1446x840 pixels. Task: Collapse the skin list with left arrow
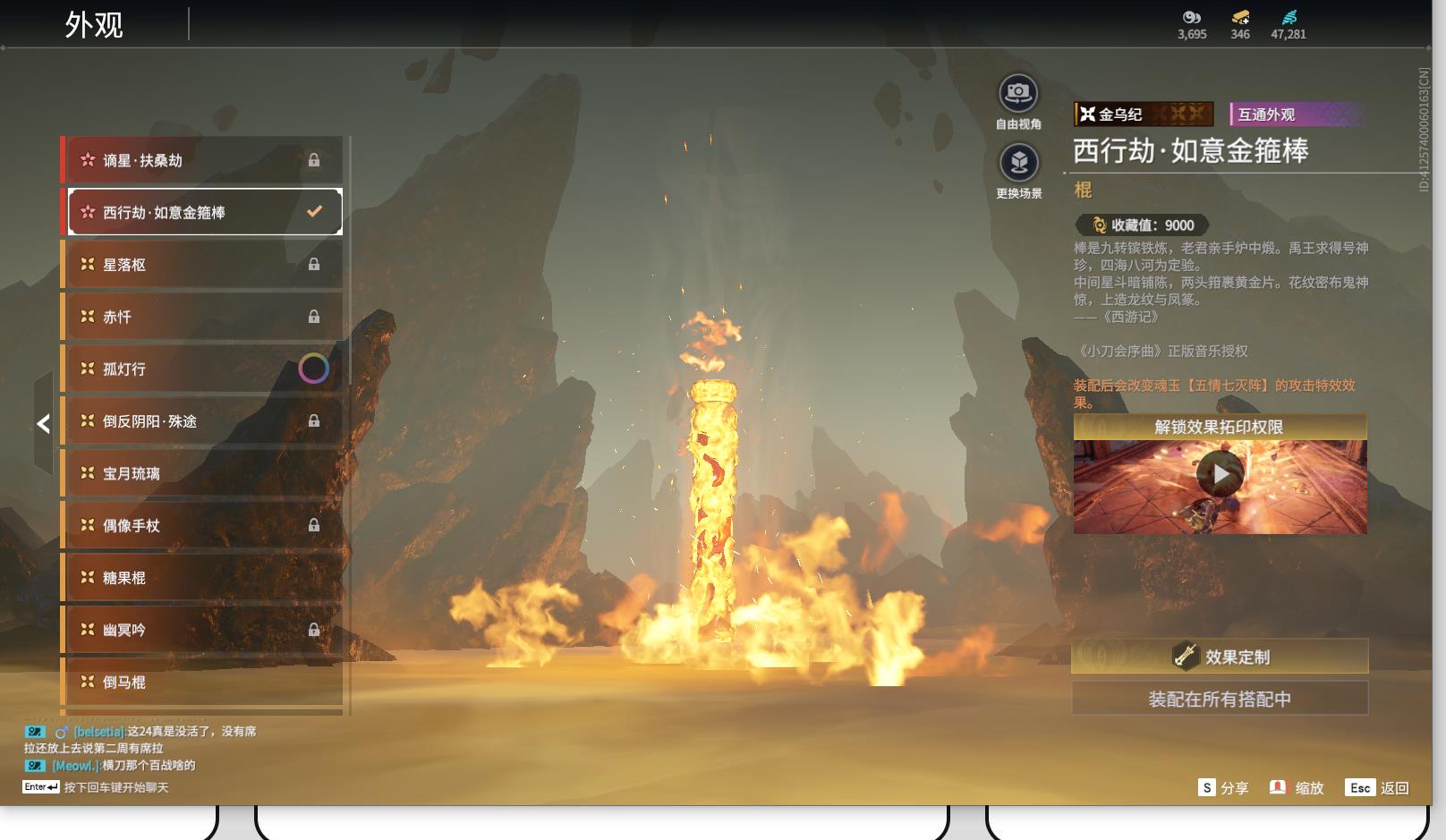click(43, 423)
